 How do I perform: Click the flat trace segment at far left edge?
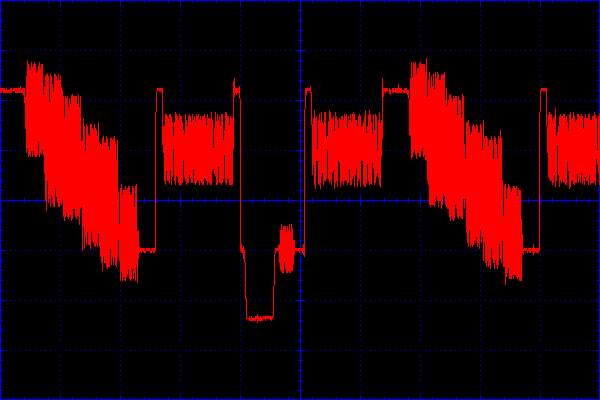pyautogui.click(x=12, y=90)
